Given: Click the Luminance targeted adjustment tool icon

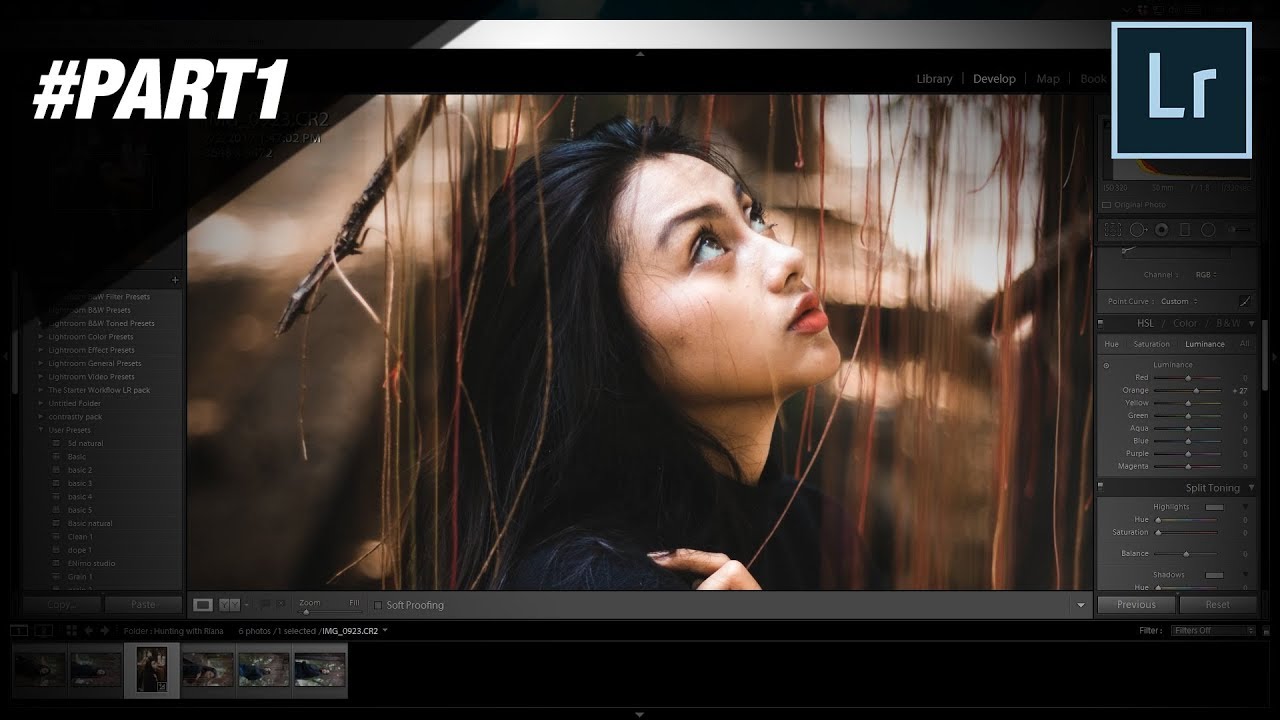Looking at the screenshot, I should [x=1106, y=365].
